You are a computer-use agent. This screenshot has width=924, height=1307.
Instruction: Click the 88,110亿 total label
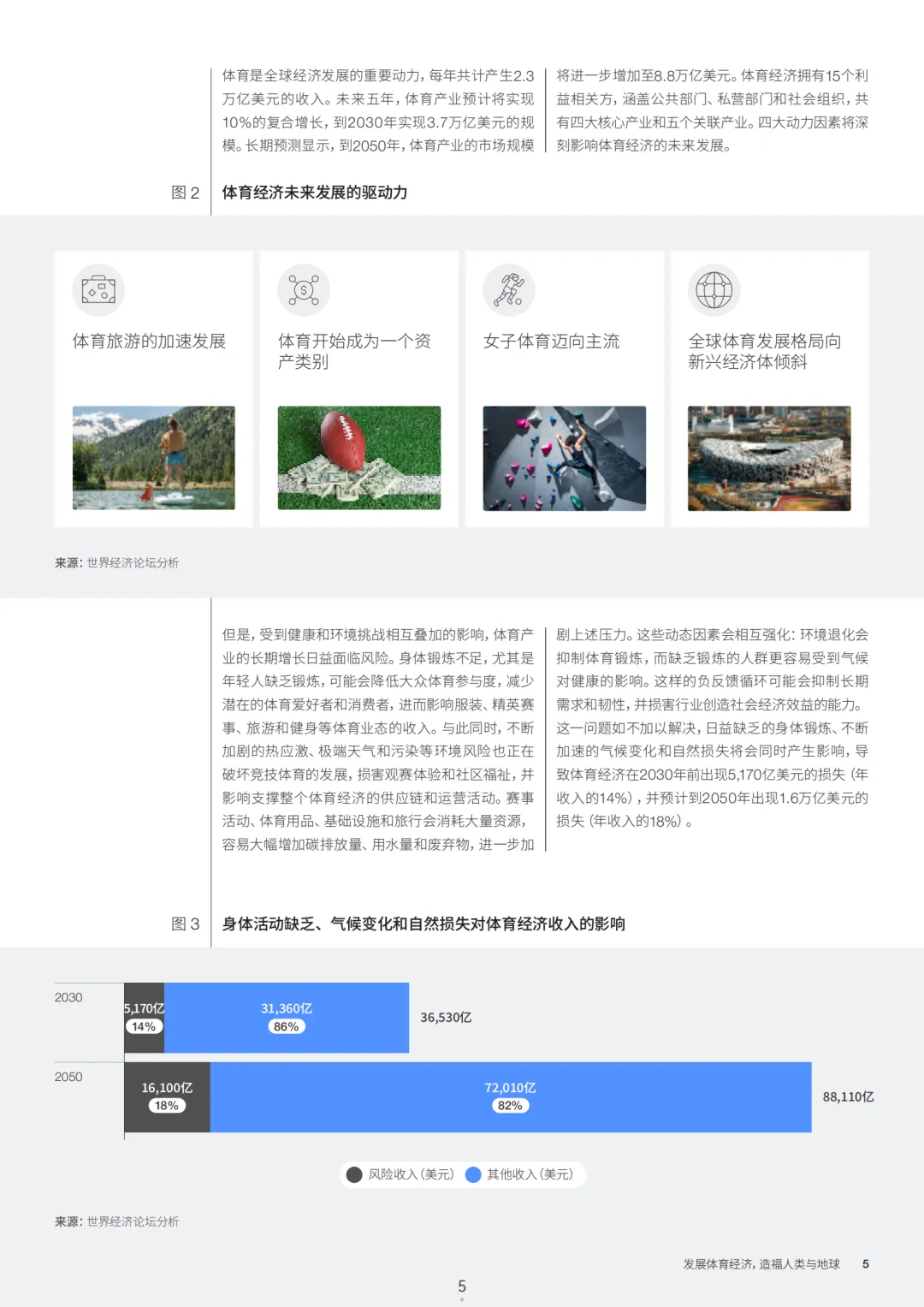tap(849, 1097)
